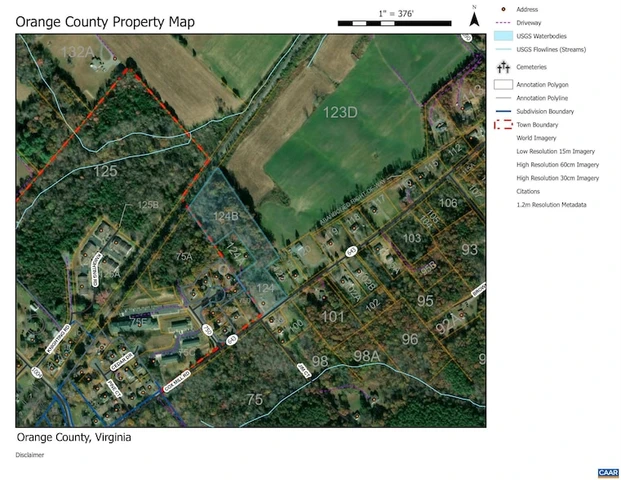
Task: Click the map scale bar
Action: (394, 23)
